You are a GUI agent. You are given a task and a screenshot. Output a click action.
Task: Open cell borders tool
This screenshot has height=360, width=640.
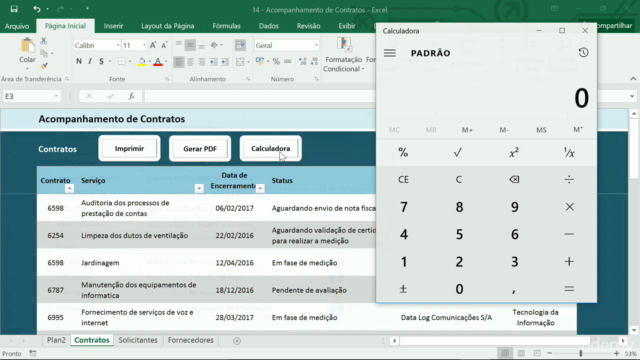coord(122,62)
